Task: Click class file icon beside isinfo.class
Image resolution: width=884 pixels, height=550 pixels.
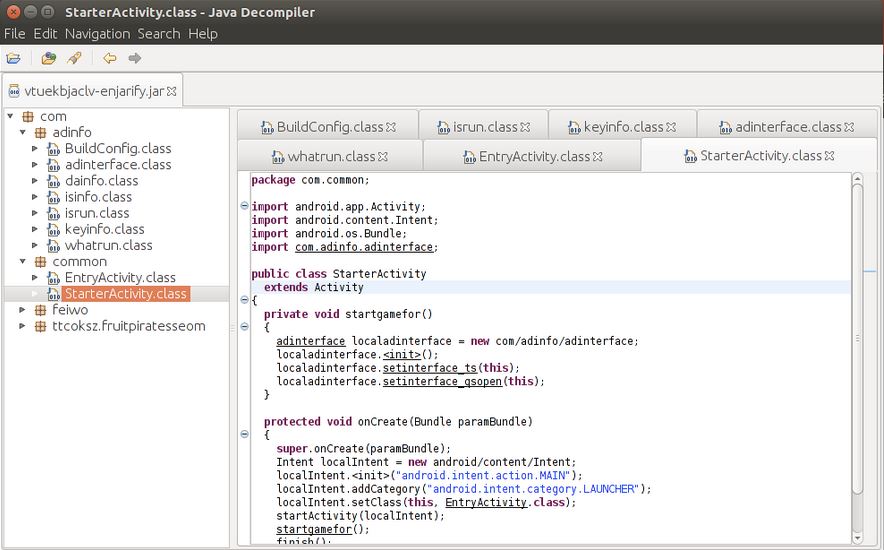Action: coord(54,198)
